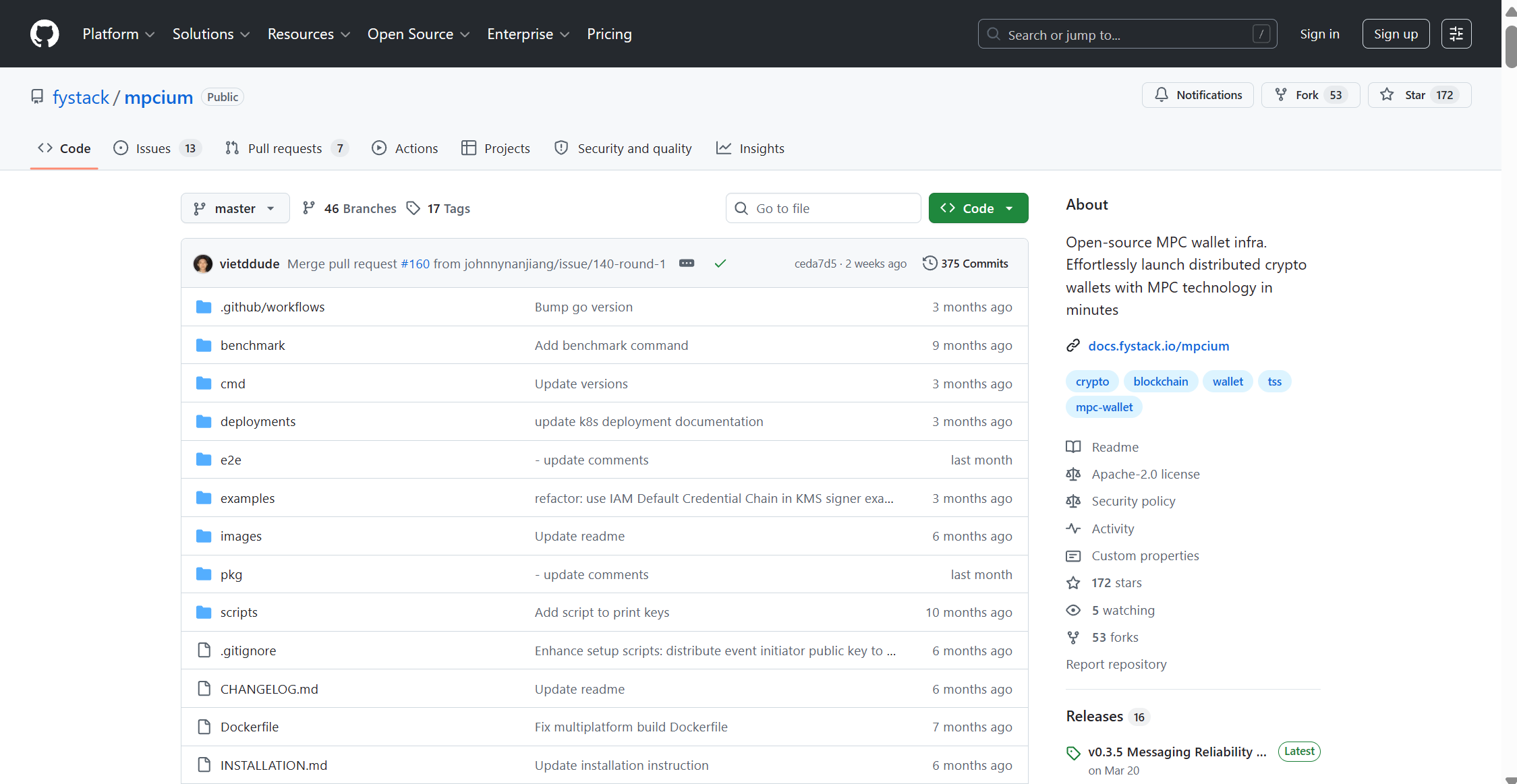1517x784 pixels.
Task: Open the Pricing page
Action: tap(609, 34)
